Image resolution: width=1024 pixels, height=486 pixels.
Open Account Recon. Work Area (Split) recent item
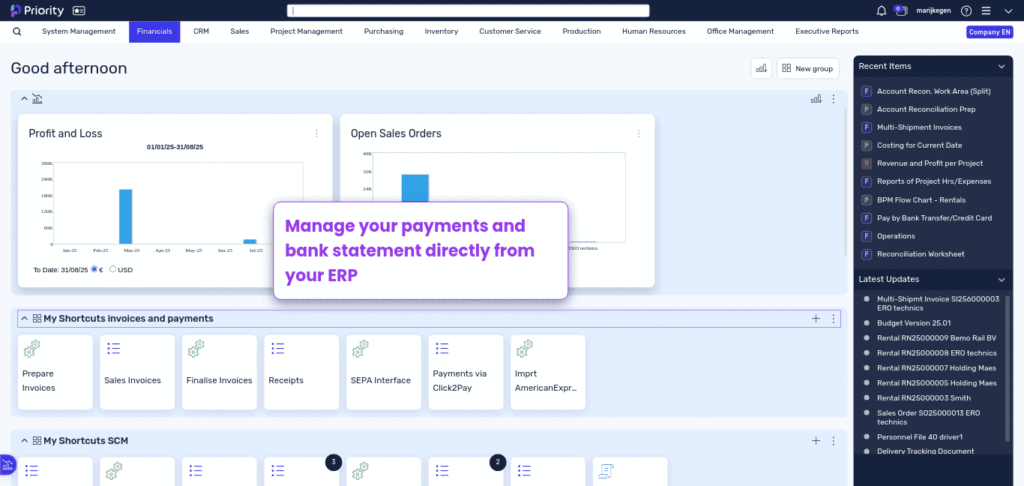pyautogui.click(x=933, y=91)
